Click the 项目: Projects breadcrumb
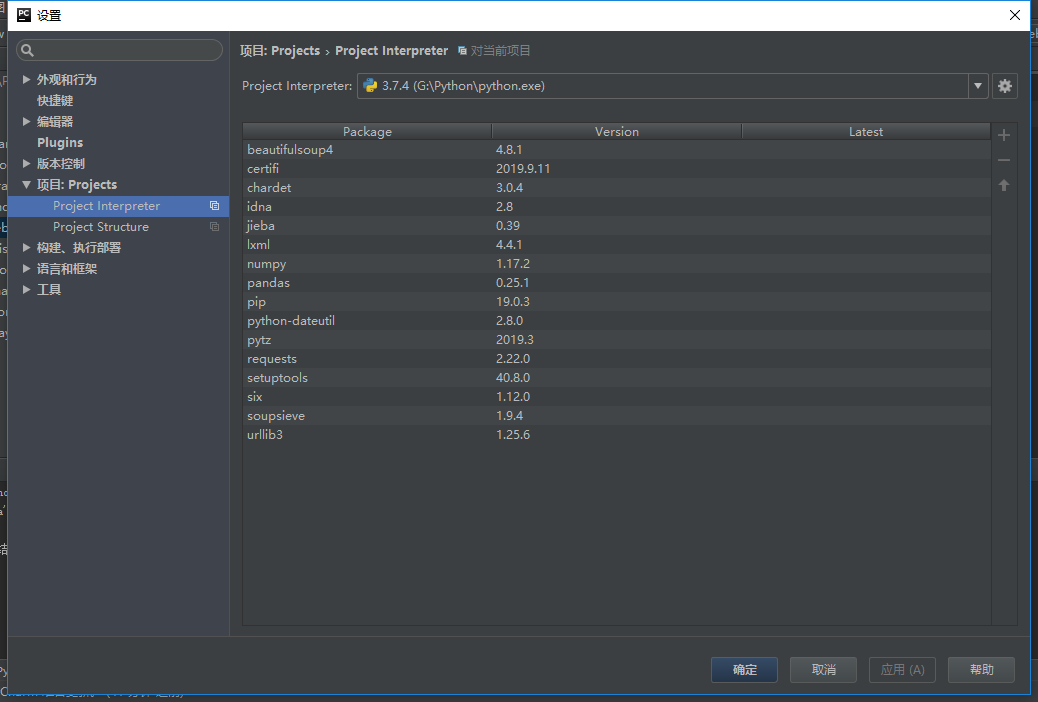The height and width of the screenshot is (702, 1038). [279, 51]
